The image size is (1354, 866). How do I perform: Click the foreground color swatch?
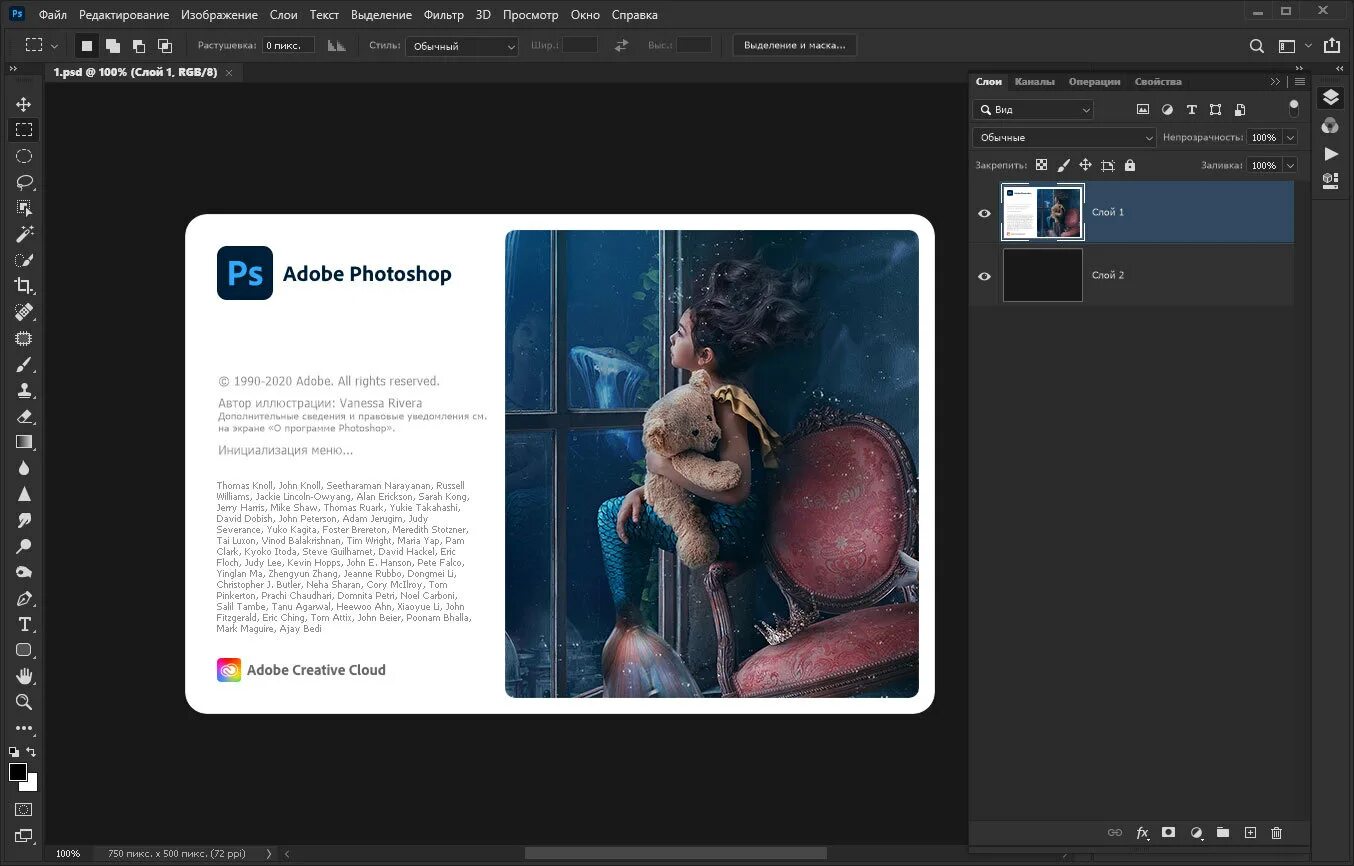(x=18, y=772)
